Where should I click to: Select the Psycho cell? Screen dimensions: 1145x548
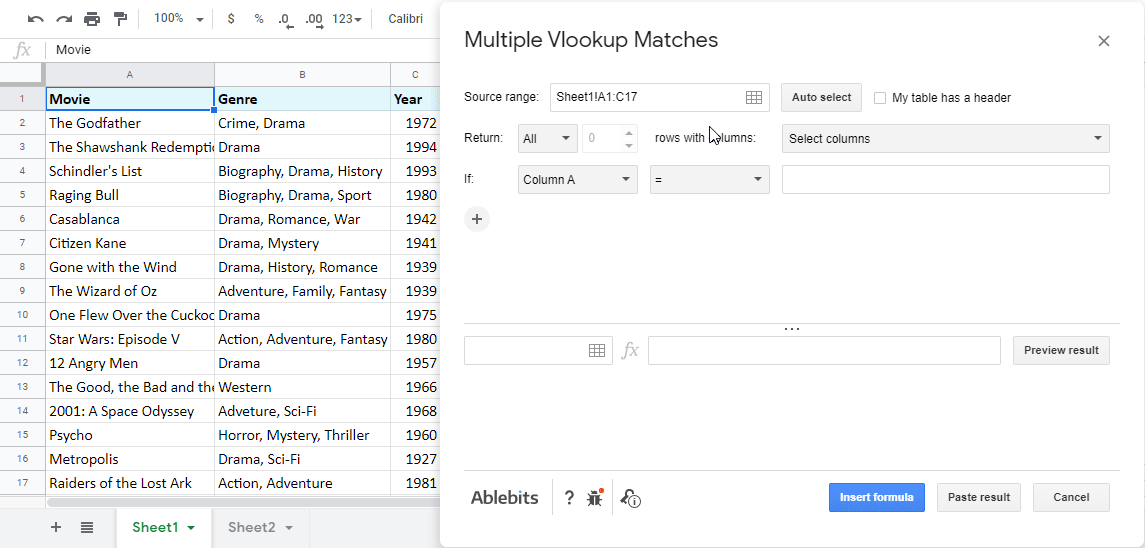pyautogui.click(x=130, y=435)
